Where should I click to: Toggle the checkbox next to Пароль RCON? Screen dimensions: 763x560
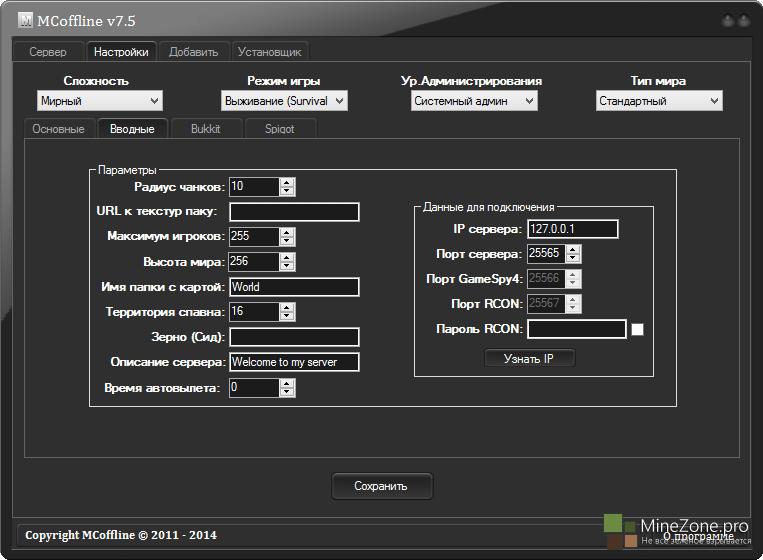tap(637, 329)
